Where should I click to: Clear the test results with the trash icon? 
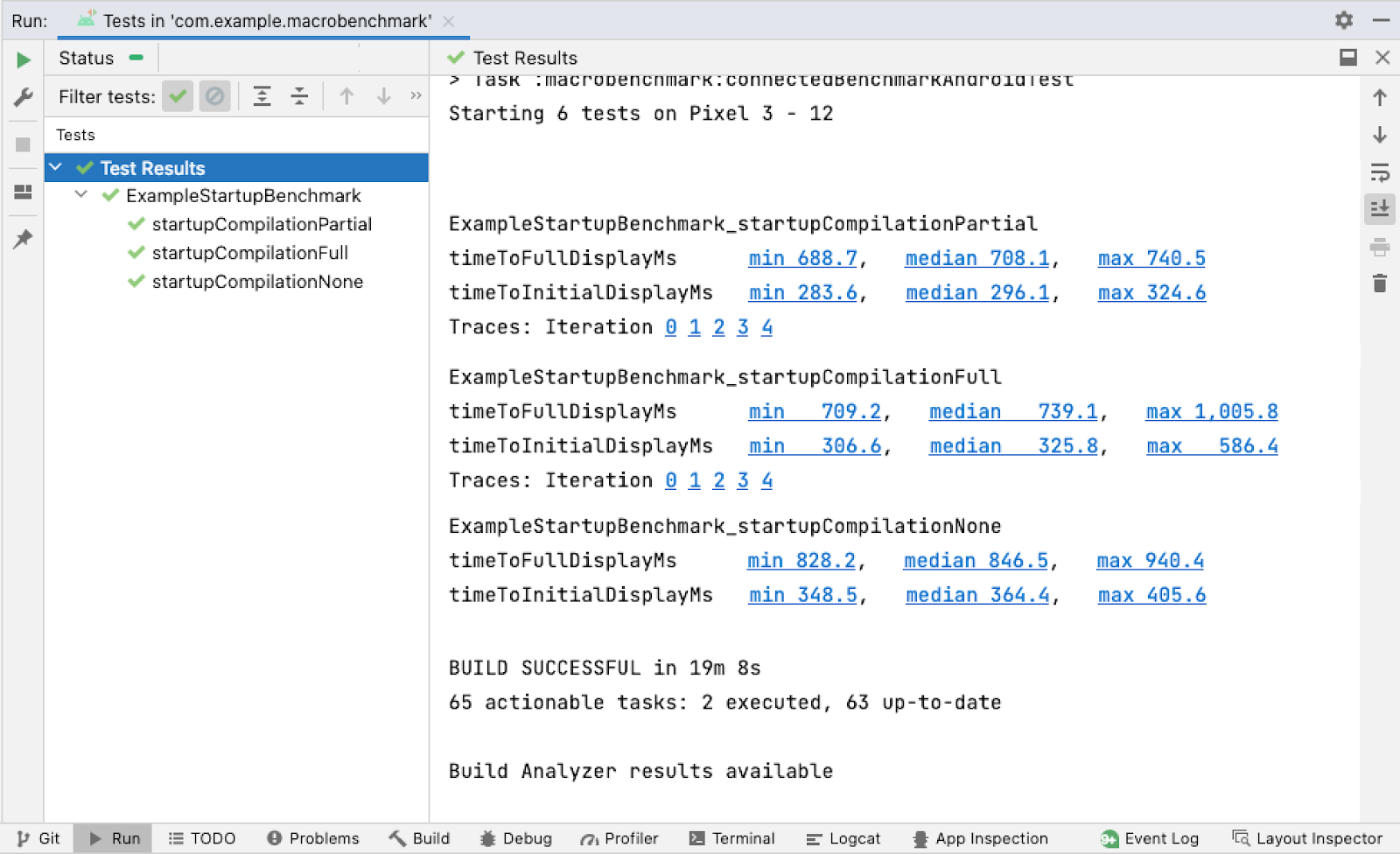(x=1379, y=283)
